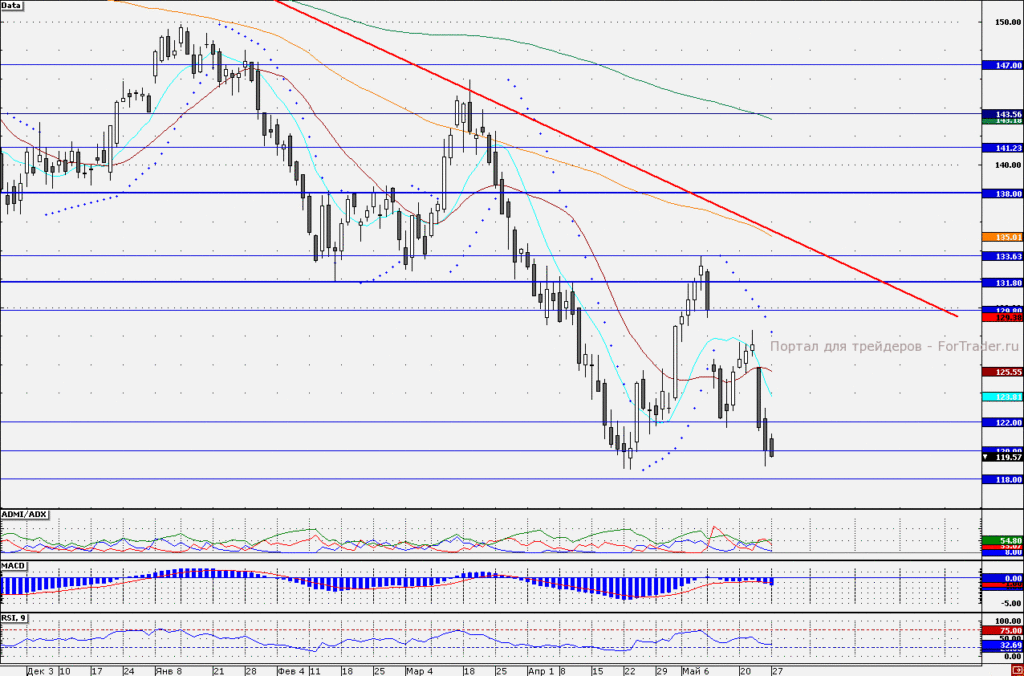Open the MACD indicator panel label

click(13, 565)
